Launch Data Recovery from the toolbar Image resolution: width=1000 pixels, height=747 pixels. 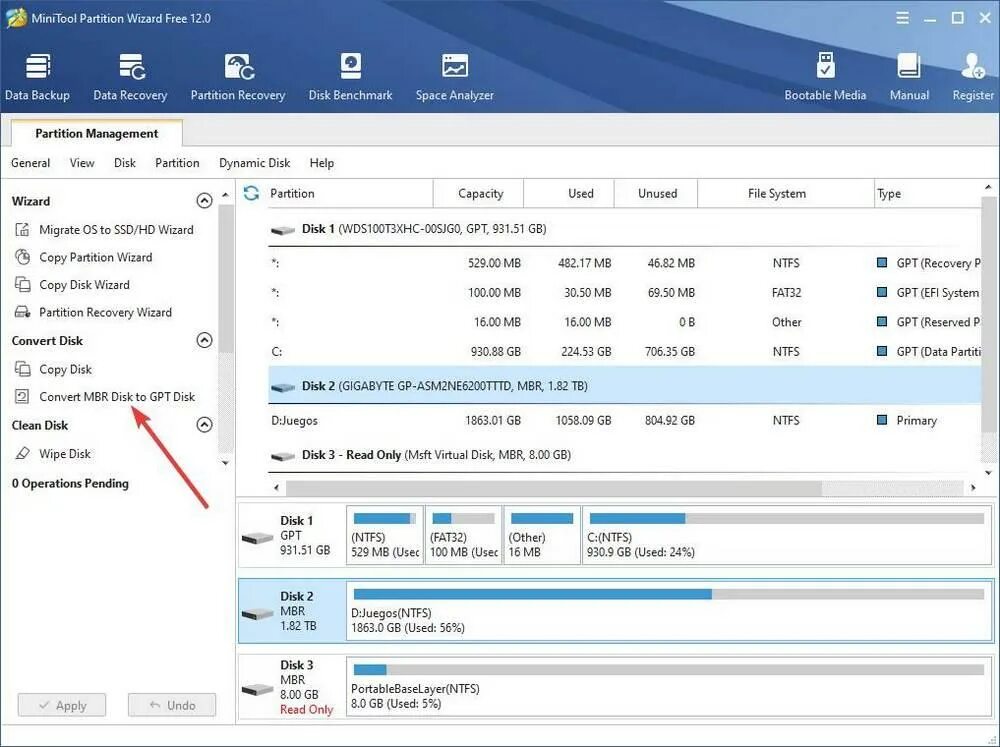(x=130, y=77)
